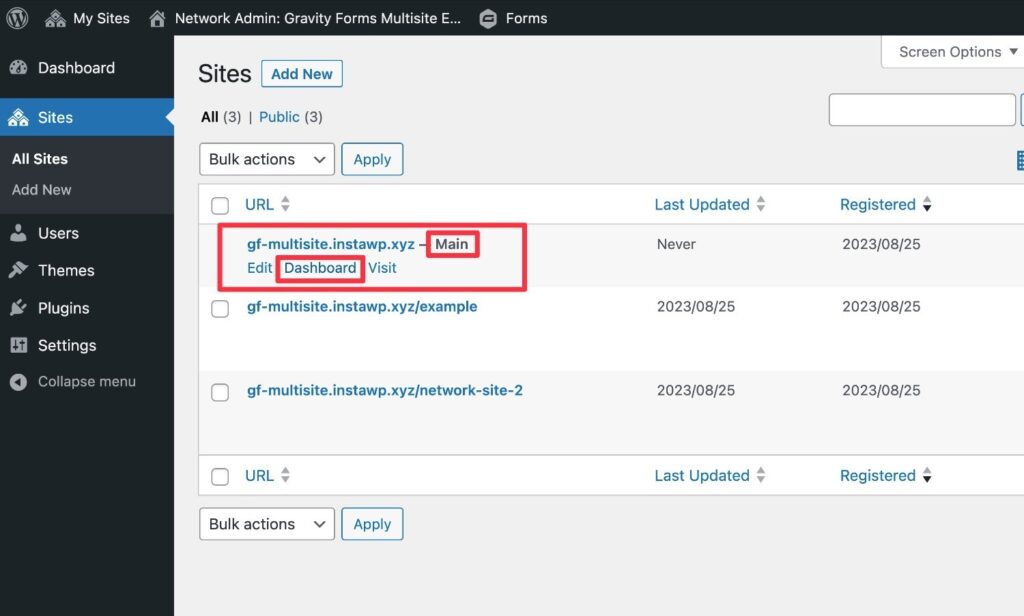The width and height of the screenshot is (1024, 616).
Task: Click inside the search input field
Action: pos(921,109)
